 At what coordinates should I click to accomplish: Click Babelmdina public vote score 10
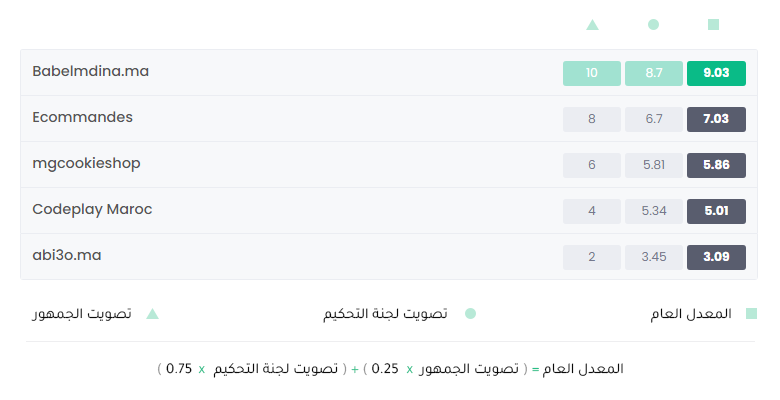click(591, 73)
